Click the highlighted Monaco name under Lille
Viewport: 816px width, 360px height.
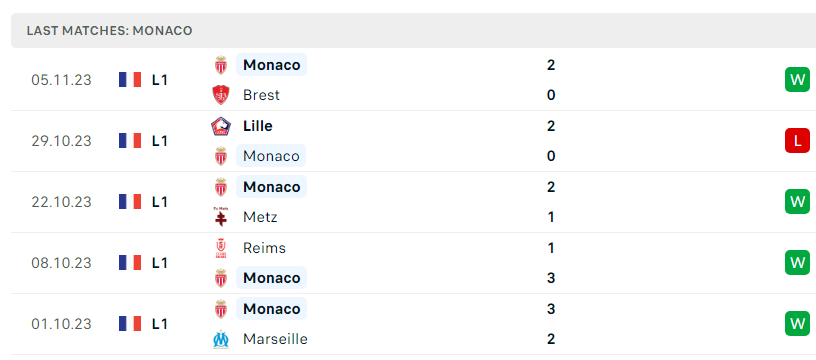271,156
